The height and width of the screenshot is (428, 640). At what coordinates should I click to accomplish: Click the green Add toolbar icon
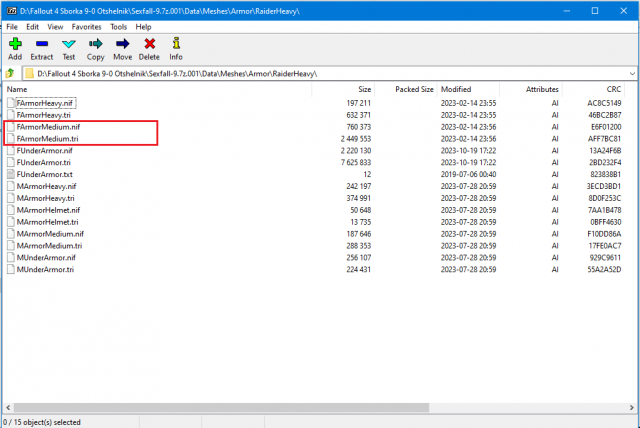click(x=14, y=45)
